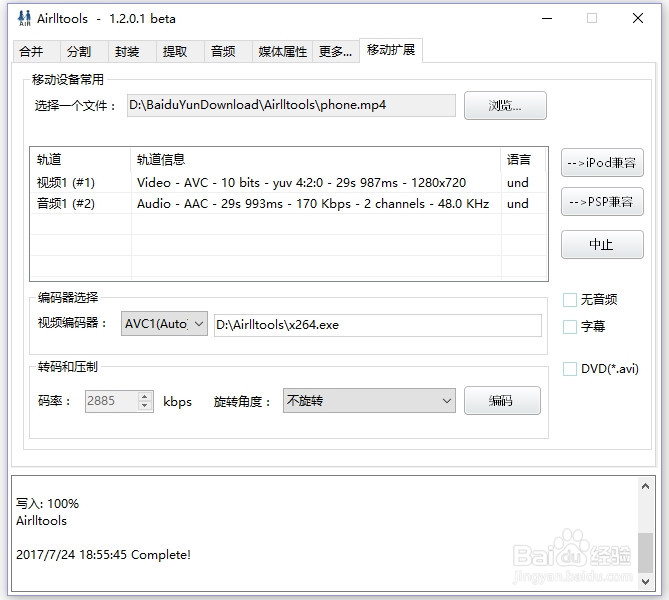This screenshot has height=600, width=669.
Task: Switch to the 媒体属性 tab
Action: point(282,52)
